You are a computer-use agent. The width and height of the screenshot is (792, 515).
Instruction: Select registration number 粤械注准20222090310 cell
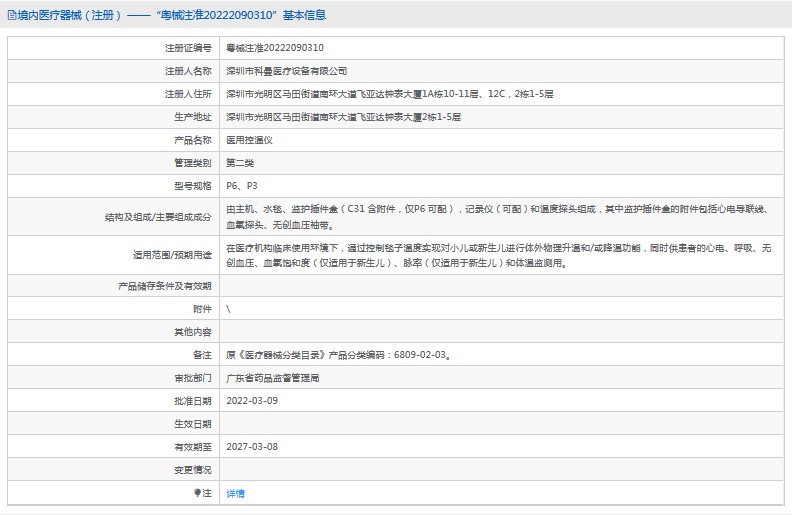click(x=275, y=48)
